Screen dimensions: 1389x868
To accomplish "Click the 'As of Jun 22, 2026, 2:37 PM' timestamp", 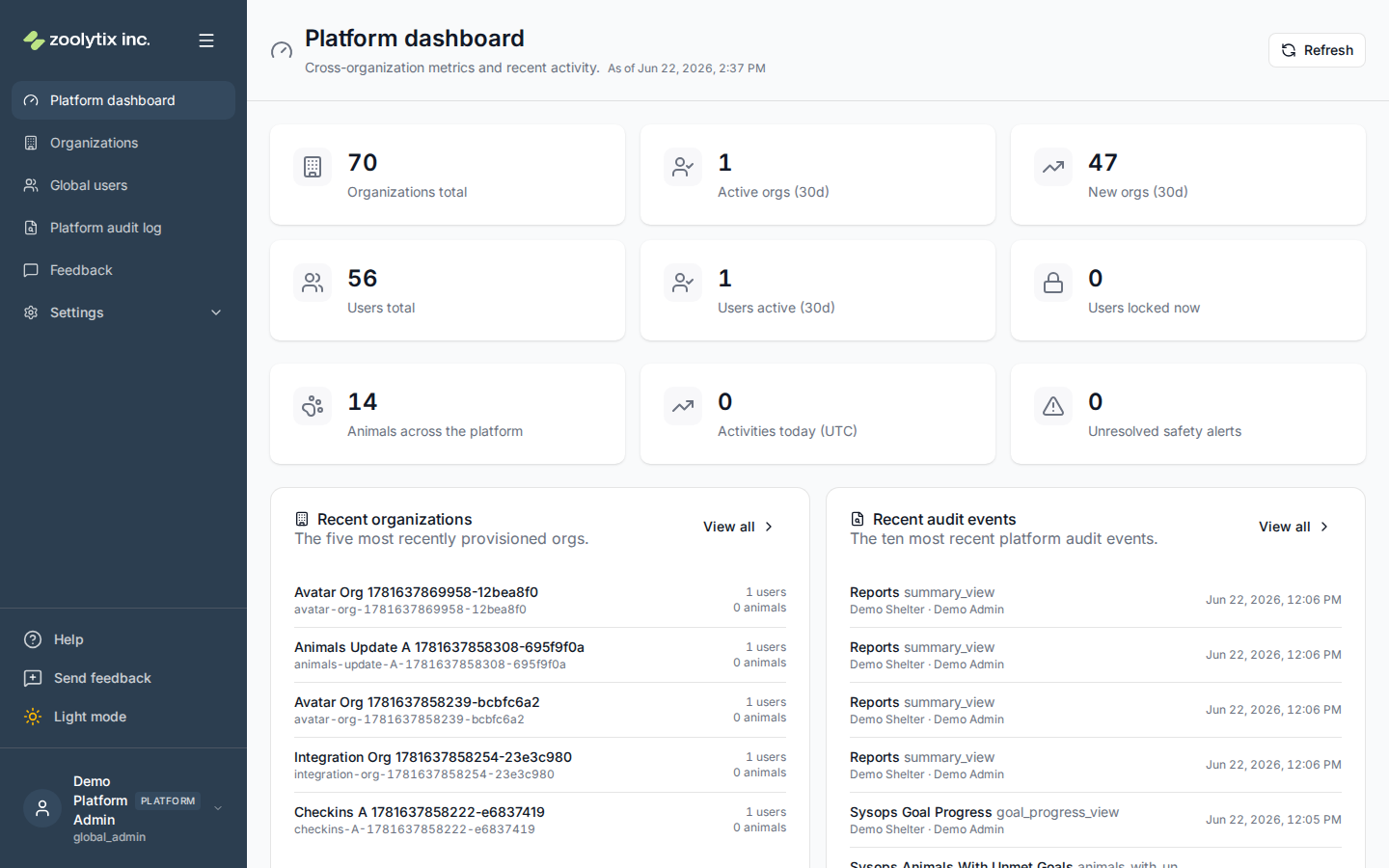I will click(687, 68).
